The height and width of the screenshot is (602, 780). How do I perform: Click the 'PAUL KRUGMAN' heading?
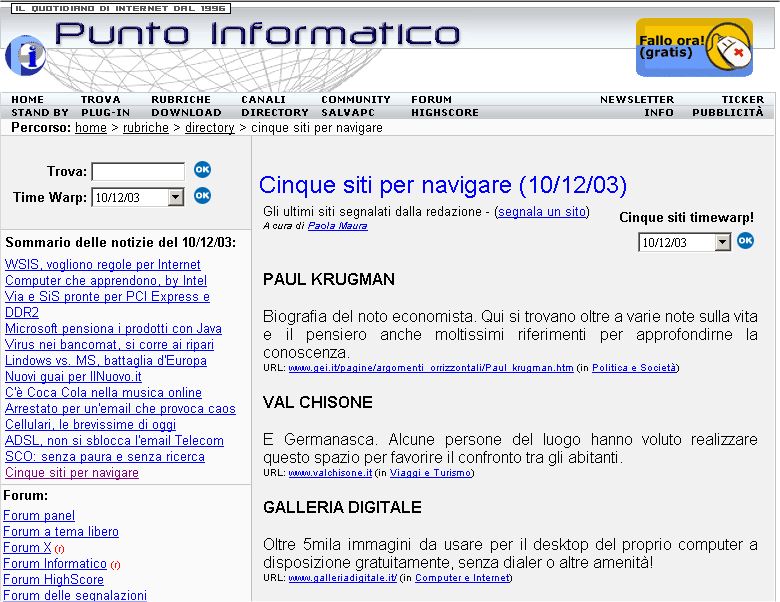pyautogui.click(x=329, y=279)
